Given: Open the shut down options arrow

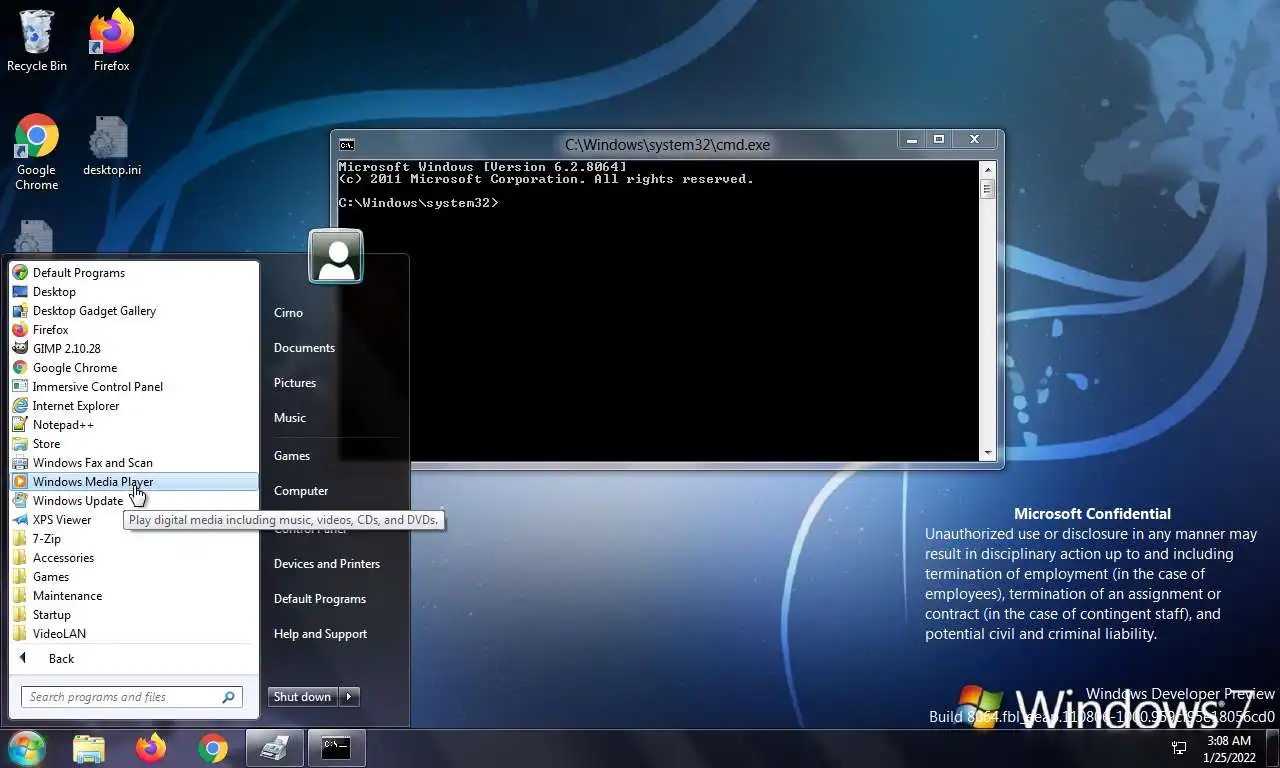Looking at the screenshot, I should 349,697.
